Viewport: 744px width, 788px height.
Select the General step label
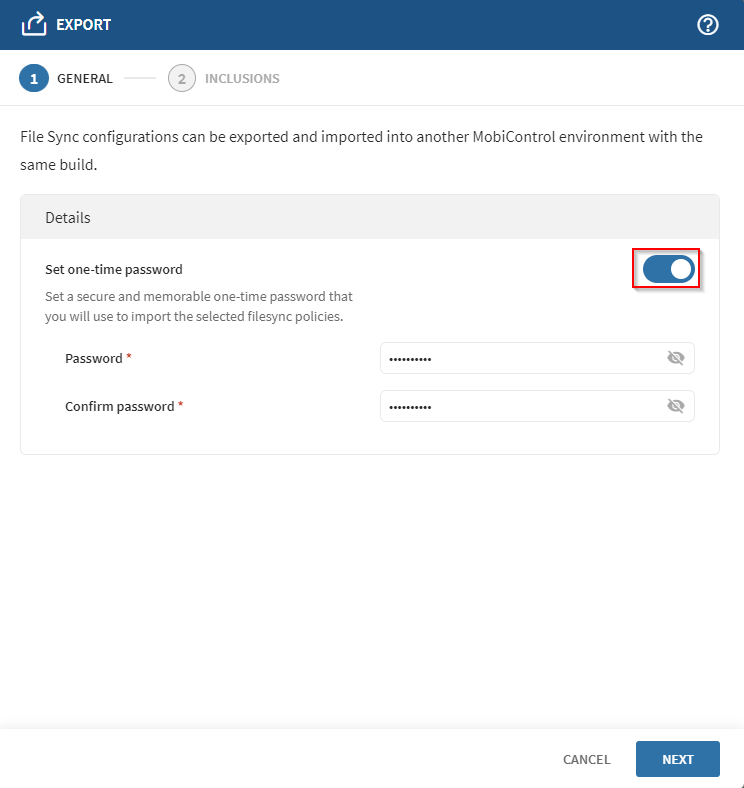tap(85, 78)
